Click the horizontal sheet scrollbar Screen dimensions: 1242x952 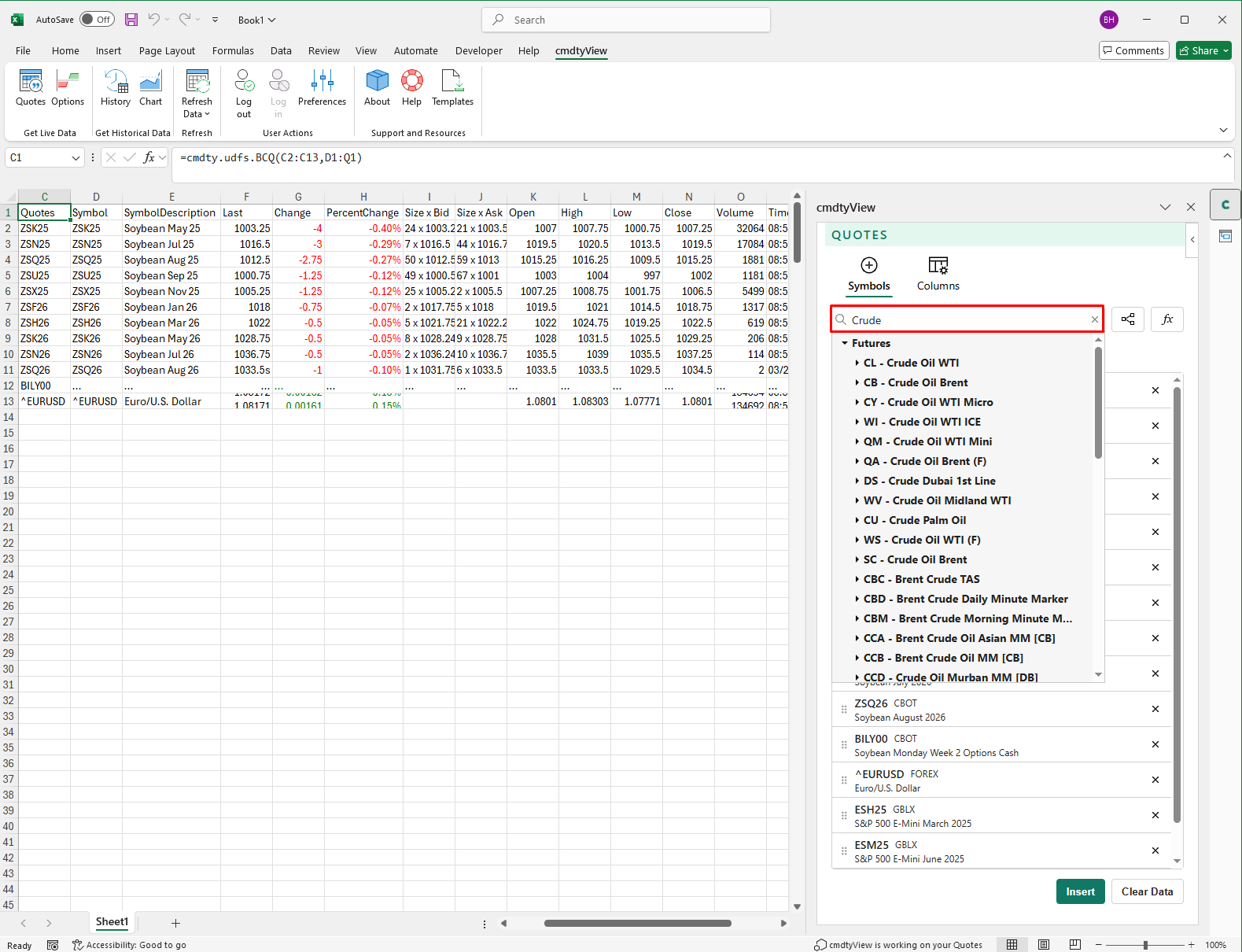(x=638, y=923)
